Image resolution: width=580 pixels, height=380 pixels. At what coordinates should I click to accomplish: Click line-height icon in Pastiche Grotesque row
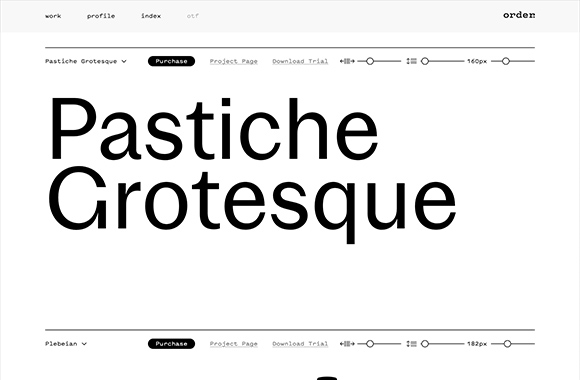(x=411, y=61)
